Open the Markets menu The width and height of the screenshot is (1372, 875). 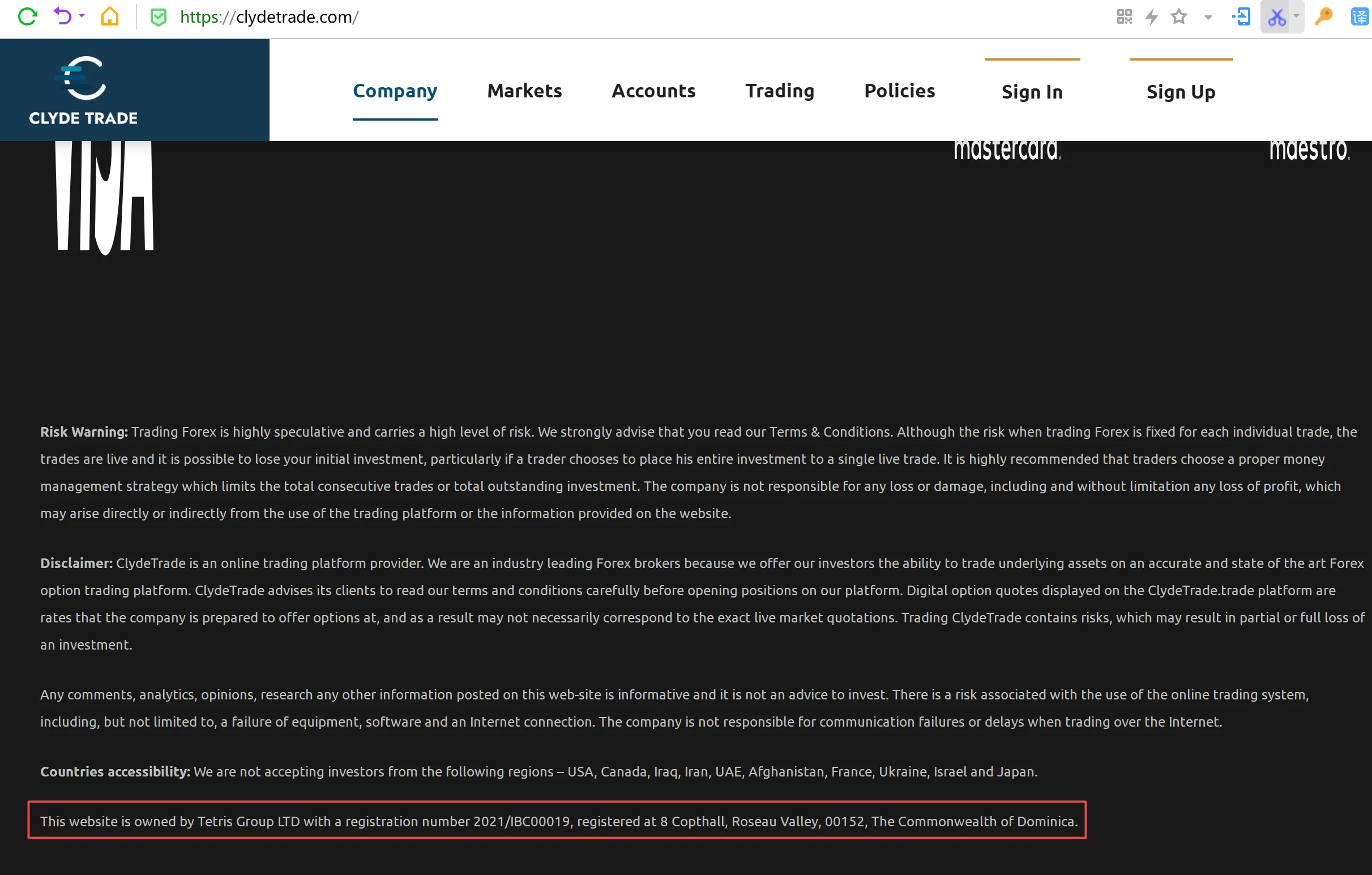click(x=524, y=91)
